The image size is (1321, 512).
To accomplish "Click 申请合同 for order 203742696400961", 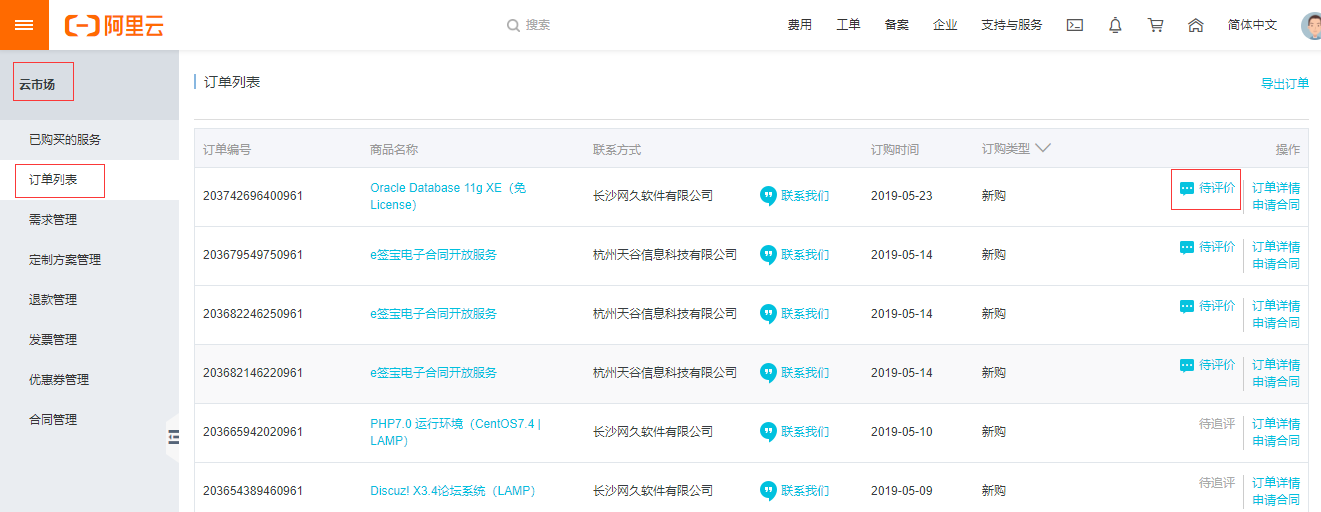I will pos(1276,205).
